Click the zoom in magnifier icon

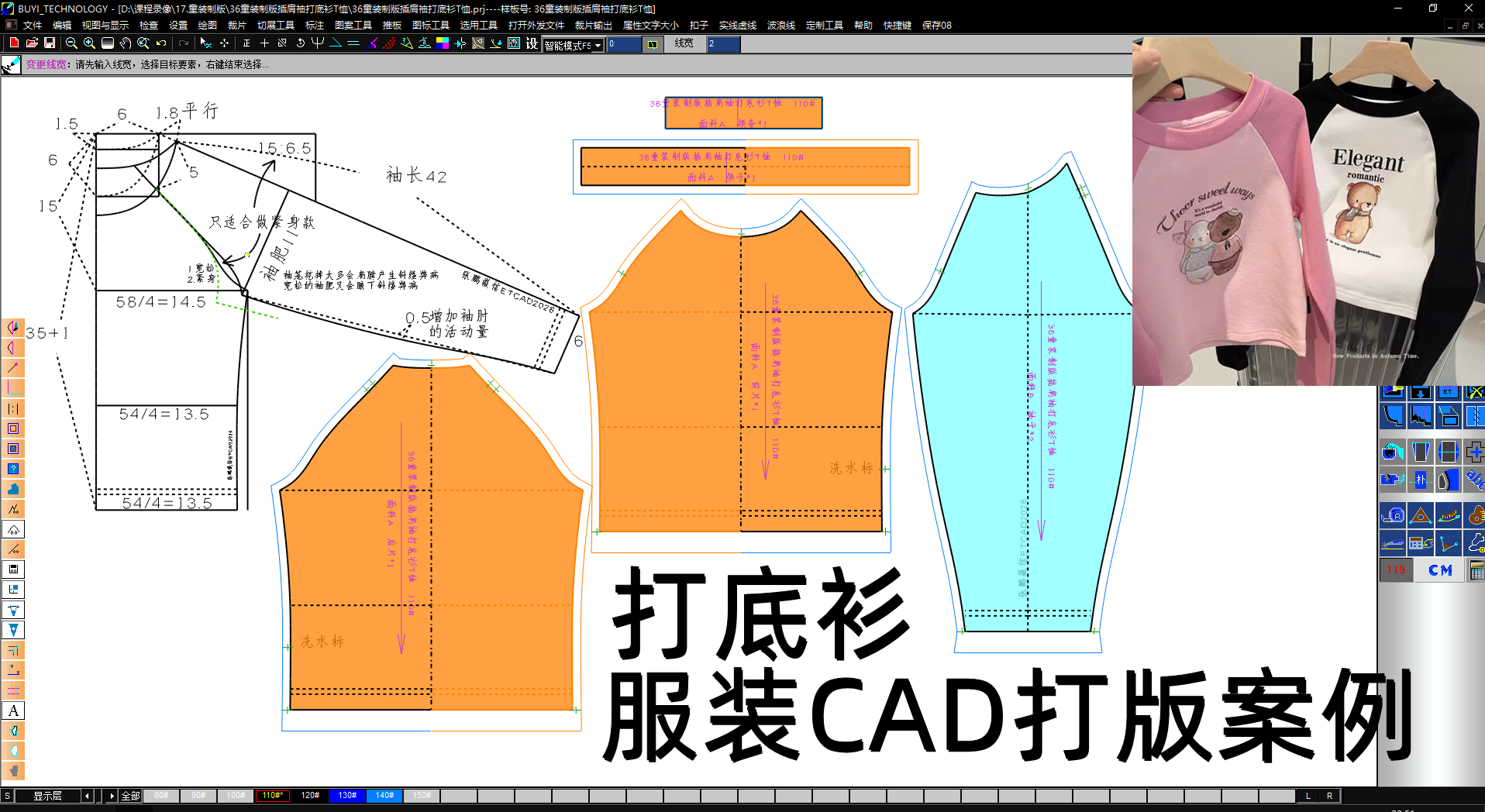pyautogui.click(x=89, y=43)
